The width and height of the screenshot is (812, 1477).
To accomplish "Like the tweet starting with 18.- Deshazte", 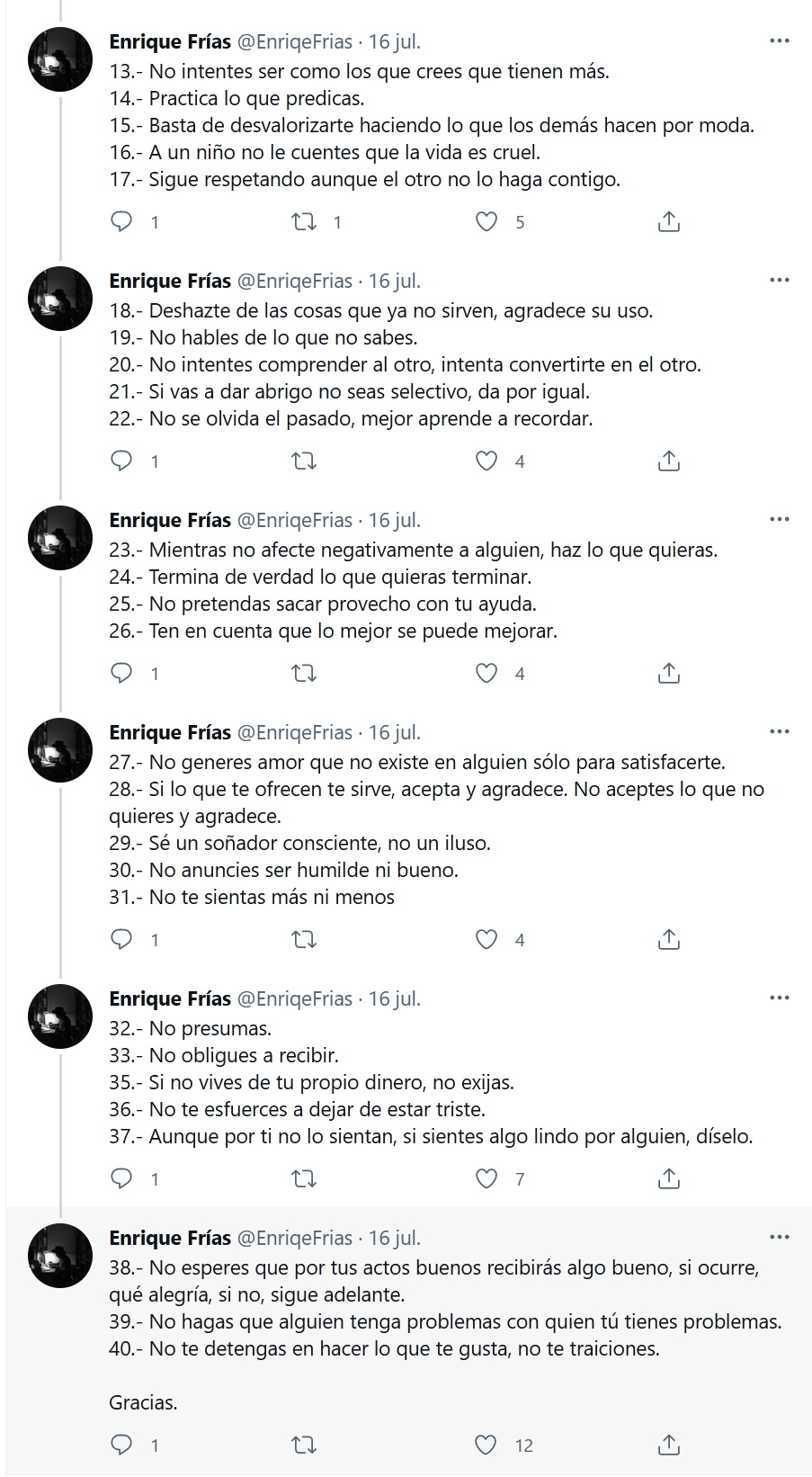I will 486,461.
